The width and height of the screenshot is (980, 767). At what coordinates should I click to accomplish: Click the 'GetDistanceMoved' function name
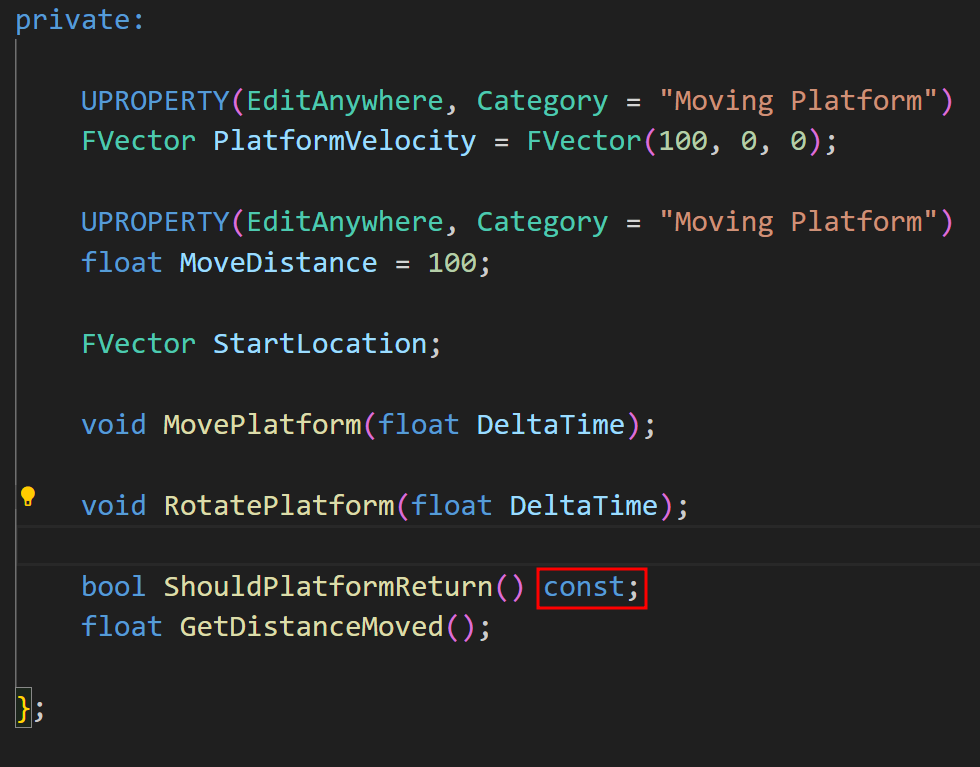pos(312,627)
